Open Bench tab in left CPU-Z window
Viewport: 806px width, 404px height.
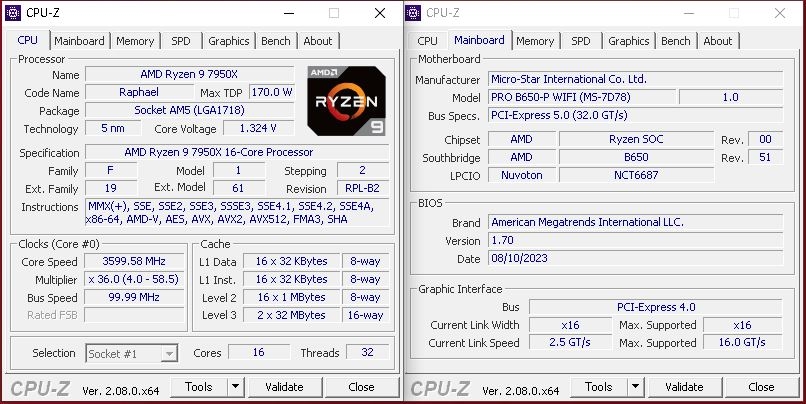point(276,41)
